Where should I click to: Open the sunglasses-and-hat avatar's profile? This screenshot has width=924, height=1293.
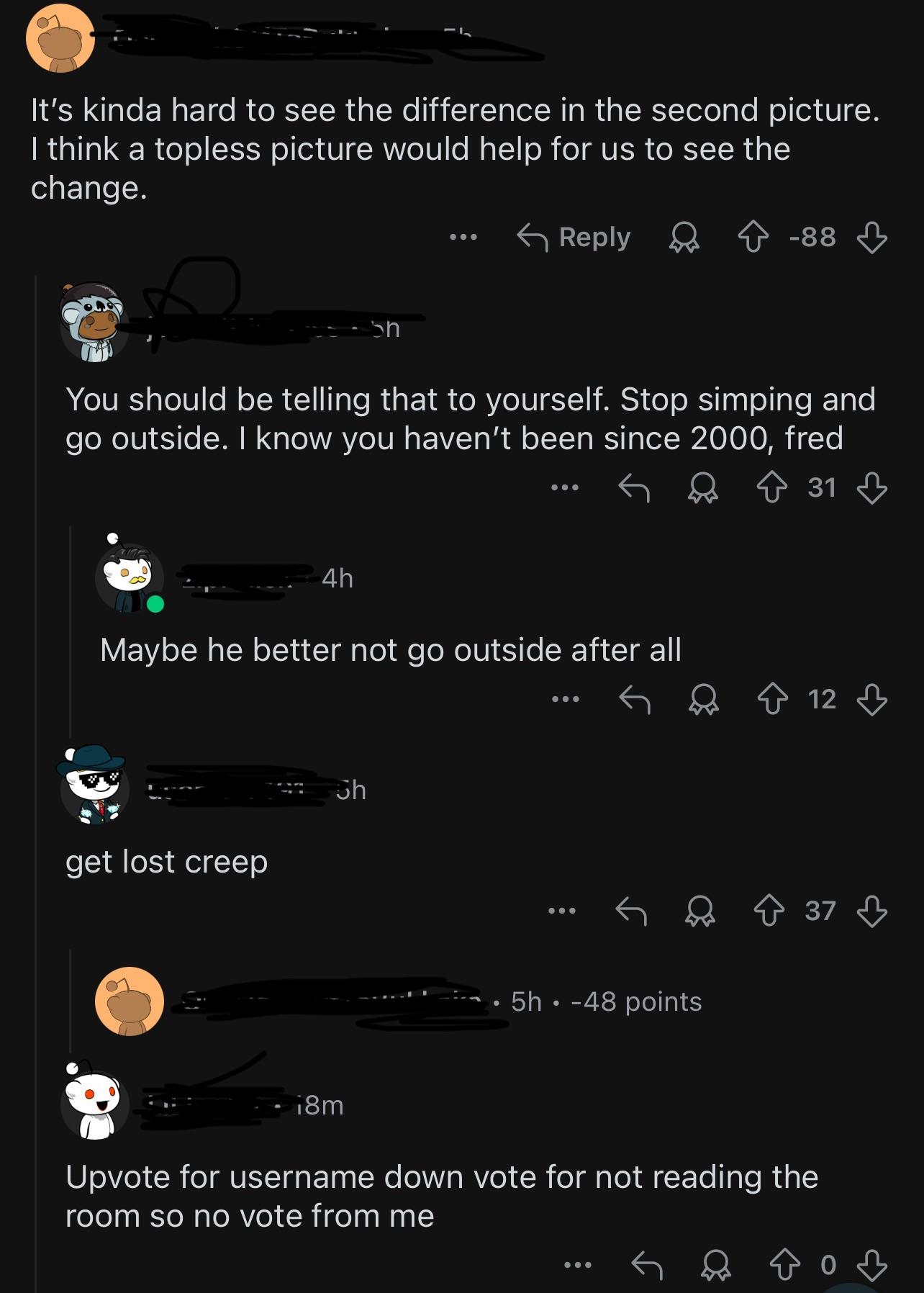pos(94,785)
